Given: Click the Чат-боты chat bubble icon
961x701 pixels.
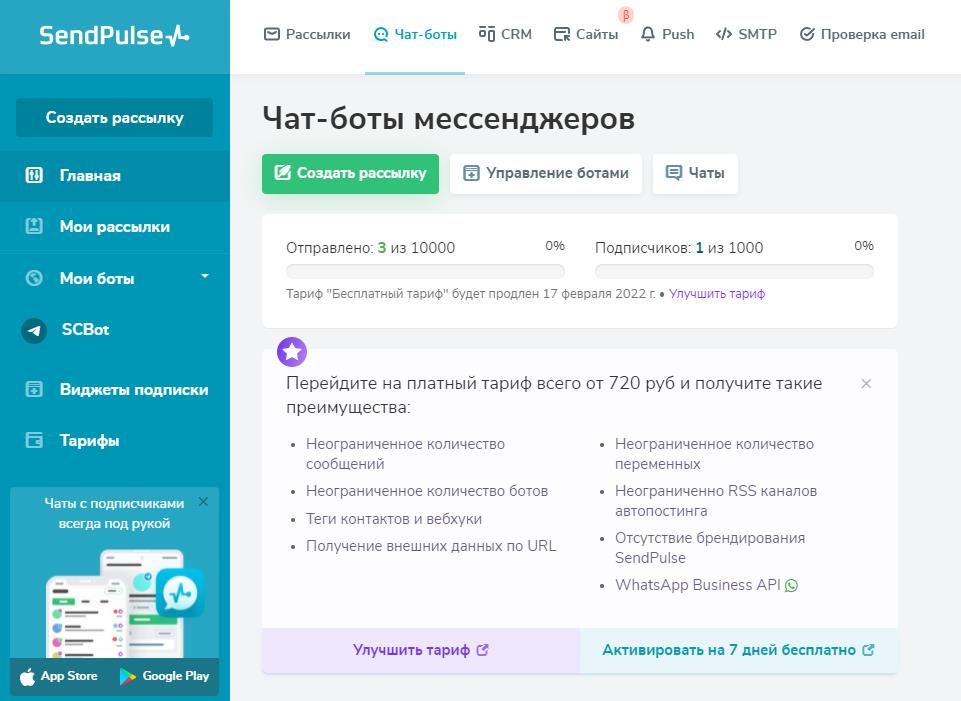Looking at the screenshot, I should pos(381,35).
